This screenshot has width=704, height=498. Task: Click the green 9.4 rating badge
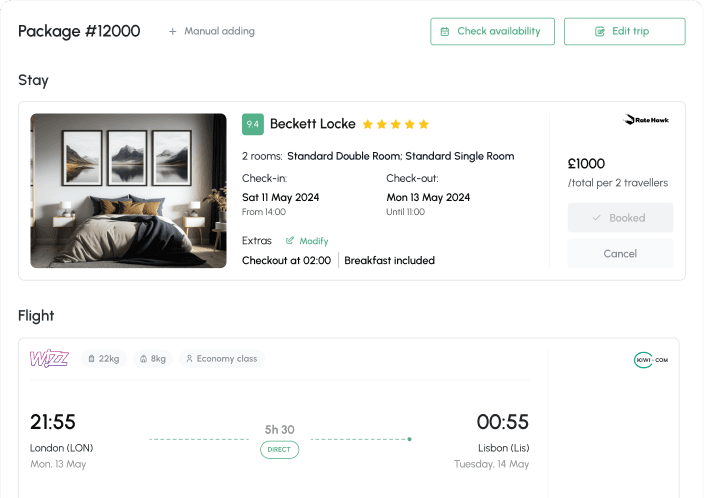point(253,124)
